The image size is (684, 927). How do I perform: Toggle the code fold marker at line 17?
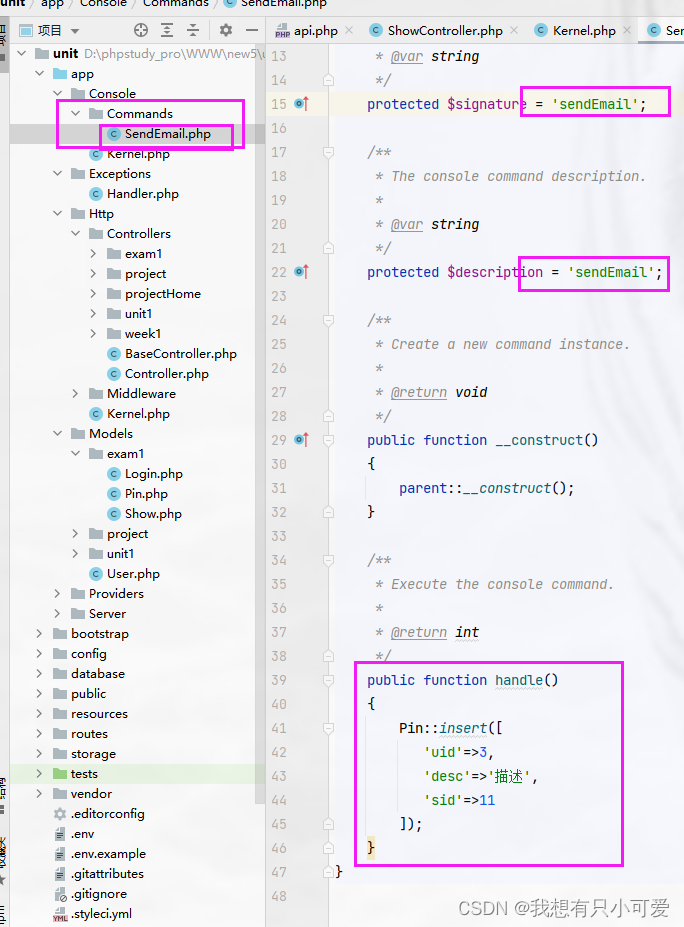pos(330,152)
